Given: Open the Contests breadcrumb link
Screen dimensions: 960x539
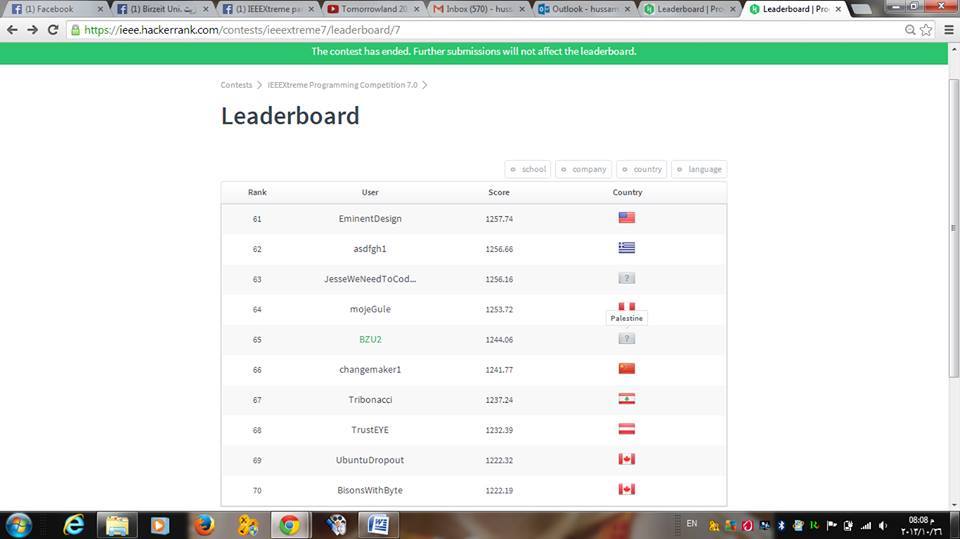Looking at the screenshot, I should coord(236,85).
